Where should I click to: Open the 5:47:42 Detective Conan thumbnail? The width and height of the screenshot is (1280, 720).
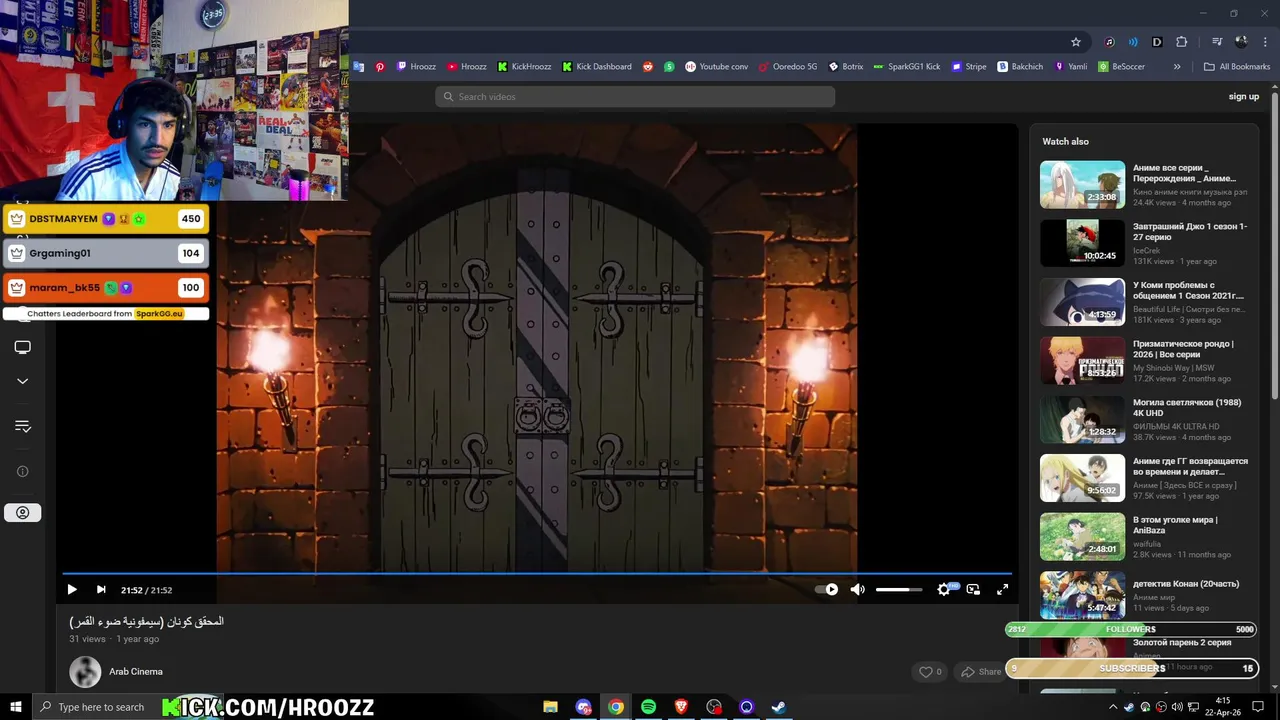pyautogui.click(x=1082, y=596)
